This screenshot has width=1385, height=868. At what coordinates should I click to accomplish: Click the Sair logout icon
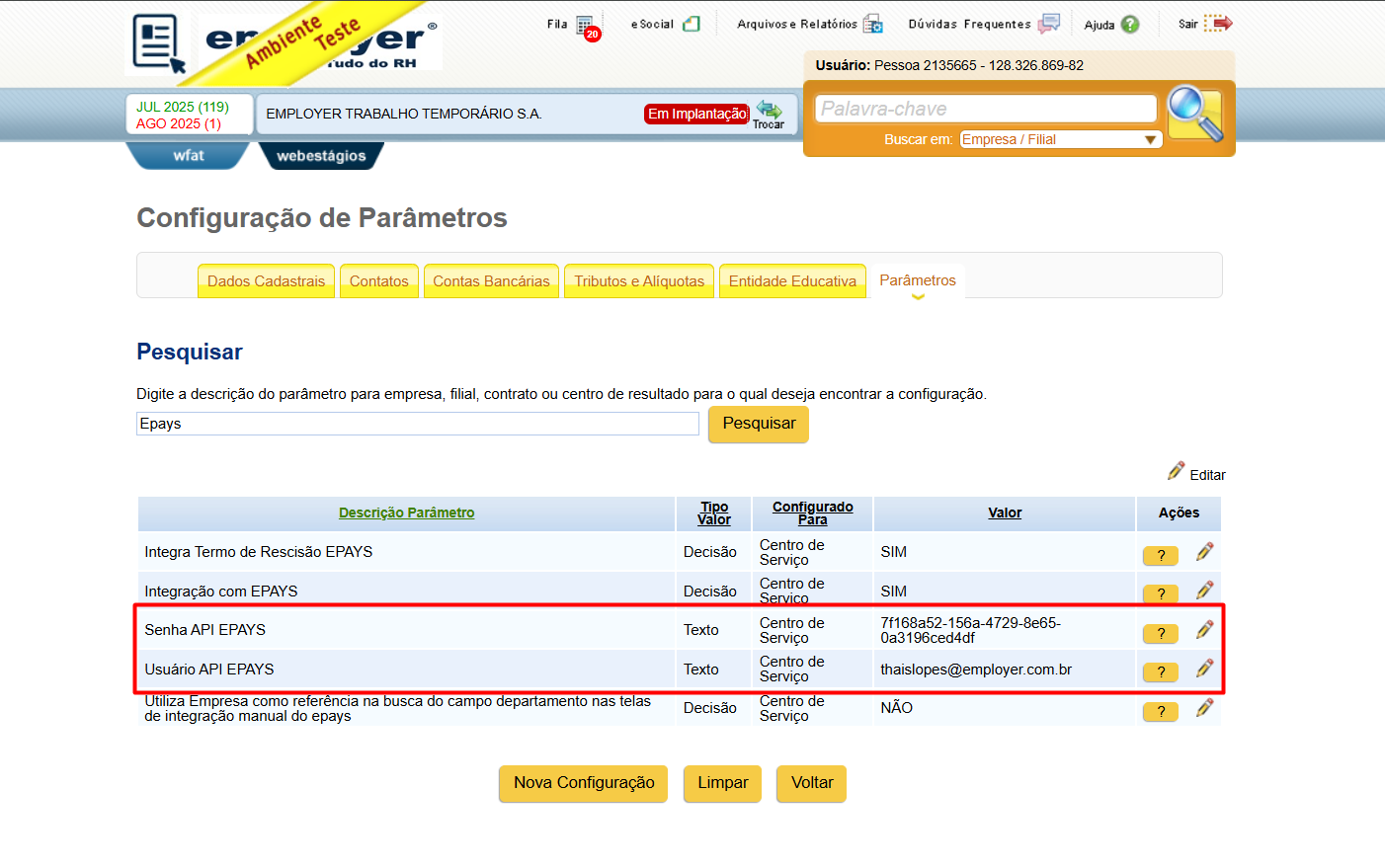coord(1218,24)
